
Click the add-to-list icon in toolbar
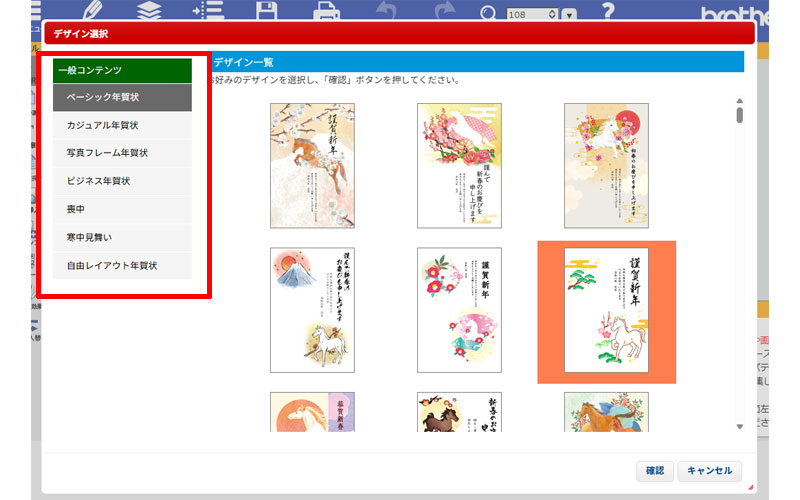(208, 12)
